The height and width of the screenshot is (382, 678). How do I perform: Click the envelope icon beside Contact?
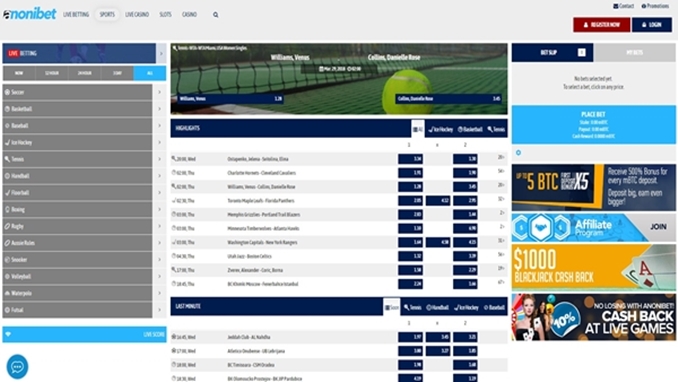(x=616, y=6)
